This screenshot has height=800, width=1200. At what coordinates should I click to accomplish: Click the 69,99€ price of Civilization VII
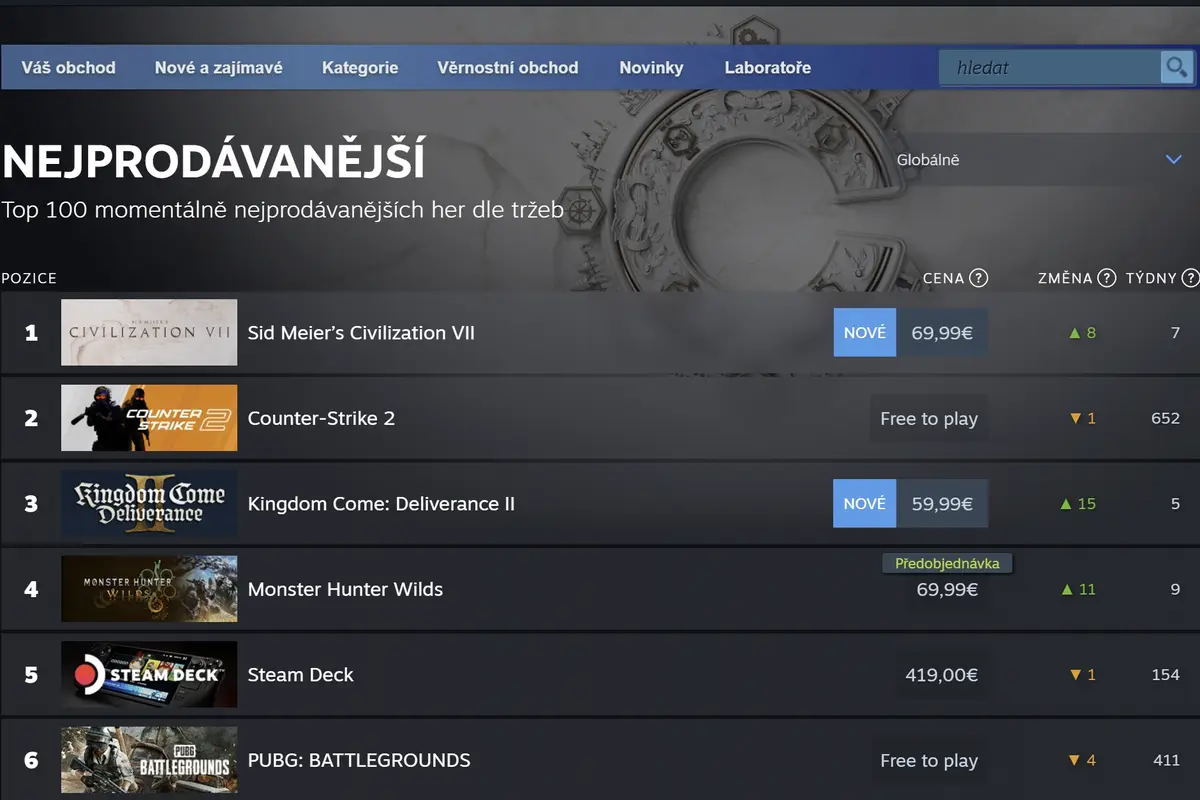[942, 333]
